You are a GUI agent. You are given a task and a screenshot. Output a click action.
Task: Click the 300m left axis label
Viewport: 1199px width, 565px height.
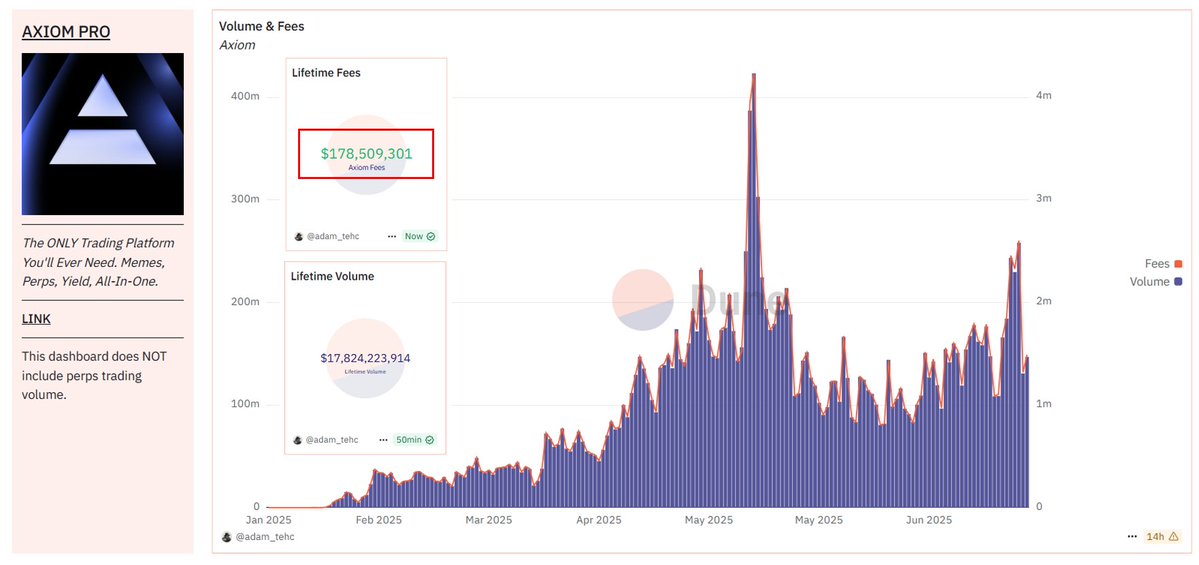[246, 199]
